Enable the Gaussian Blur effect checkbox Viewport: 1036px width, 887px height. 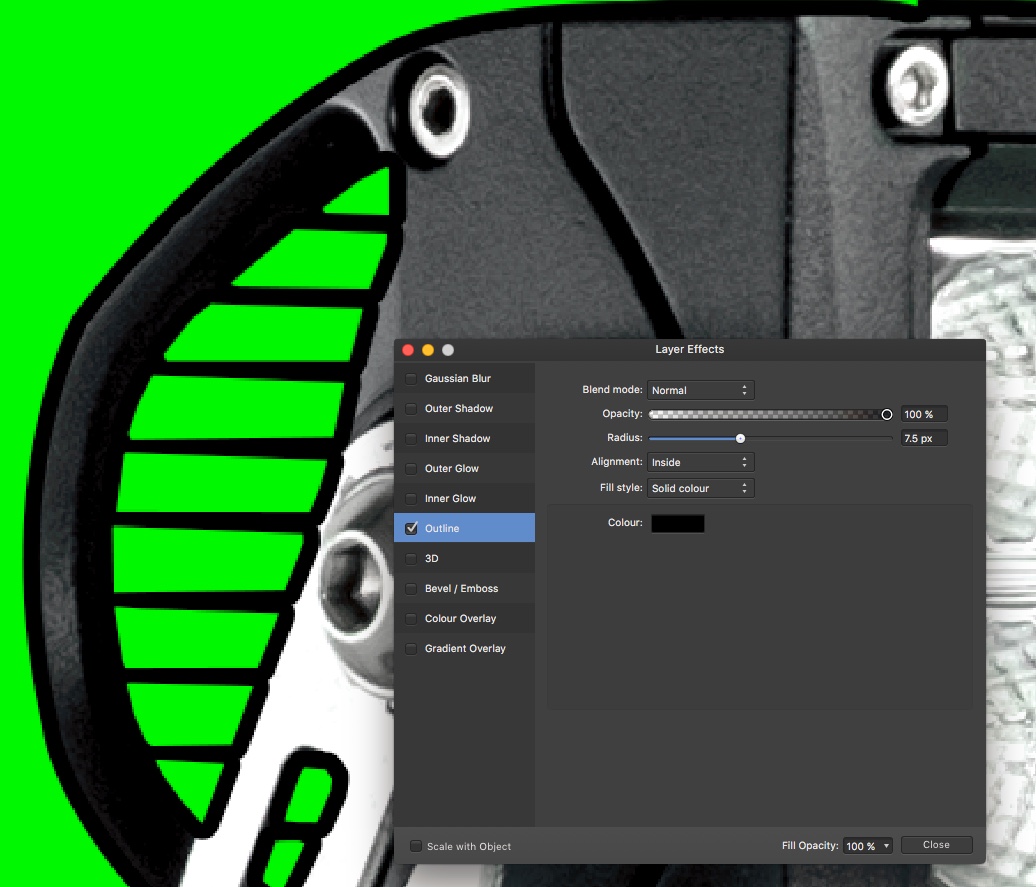click(x=411, y=379)
